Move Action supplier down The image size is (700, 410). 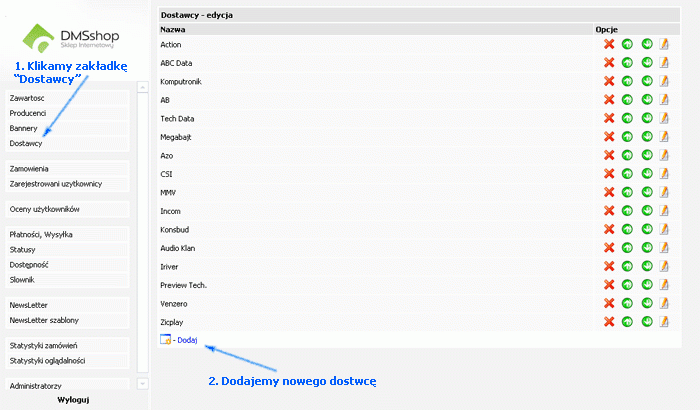click(647, 44)
